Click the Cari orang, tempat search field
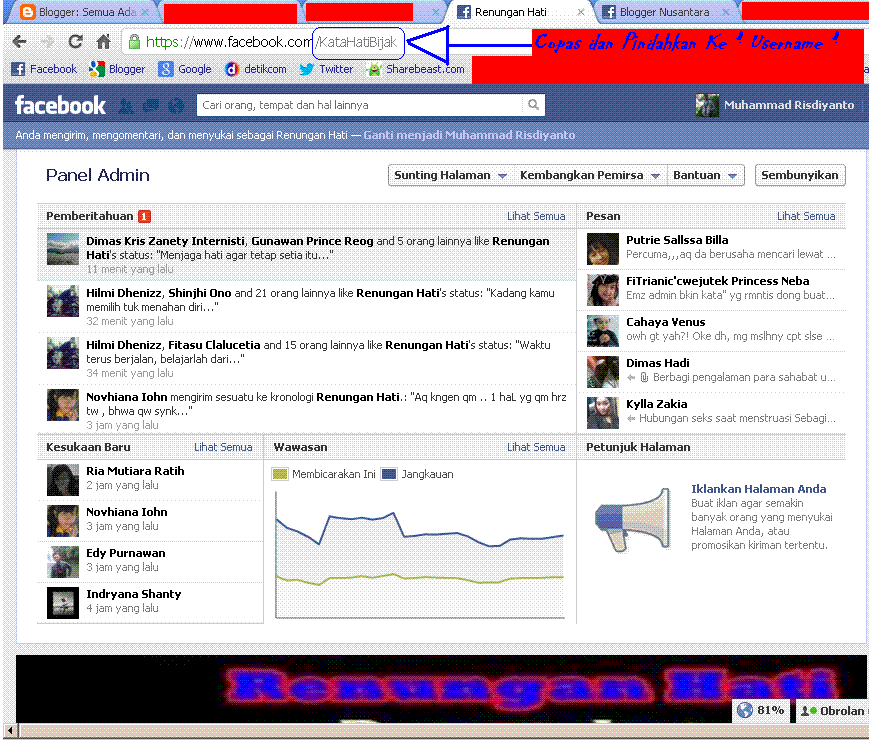The width and height of the screenshot is (869, 743). click(359, 105)
